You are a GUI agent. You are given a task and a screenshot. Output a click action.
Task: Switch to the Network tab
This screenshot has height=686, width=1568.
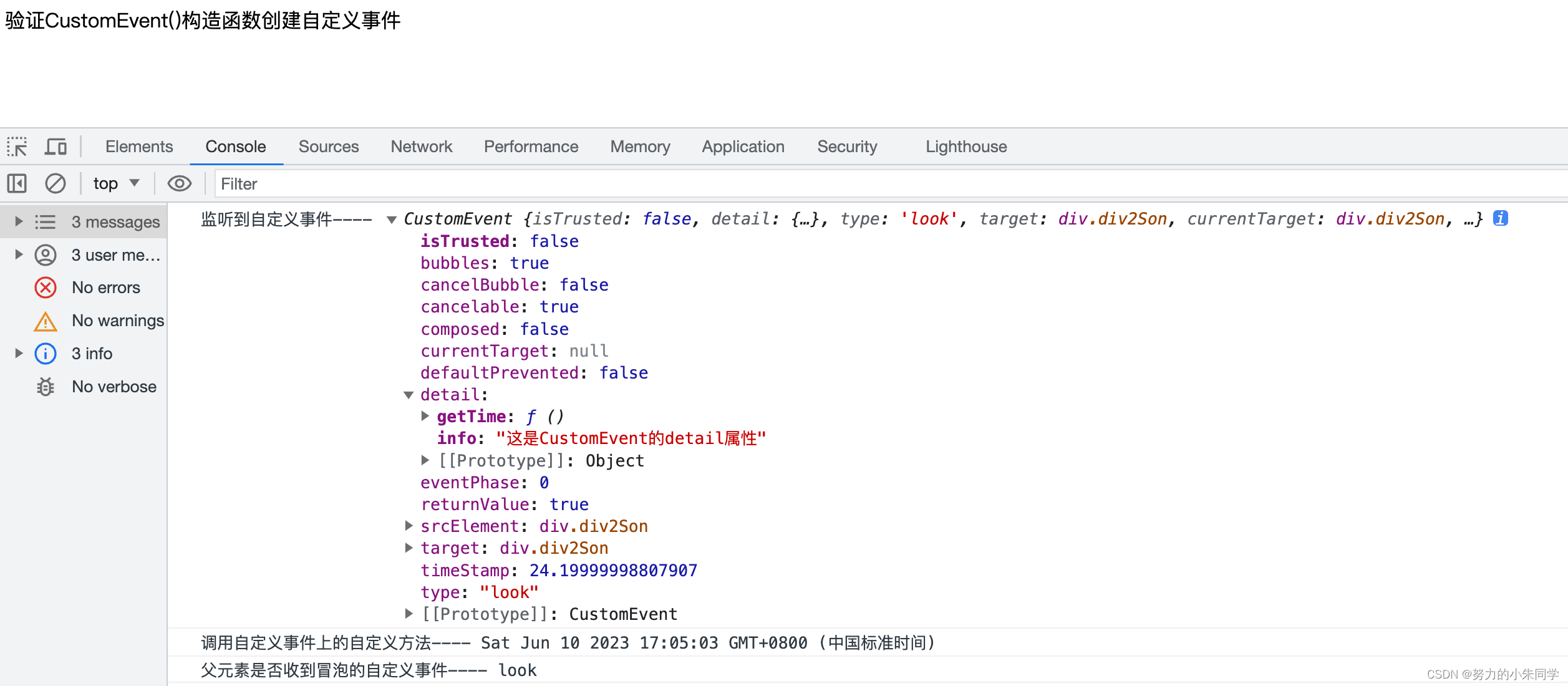tap(421, 147)
